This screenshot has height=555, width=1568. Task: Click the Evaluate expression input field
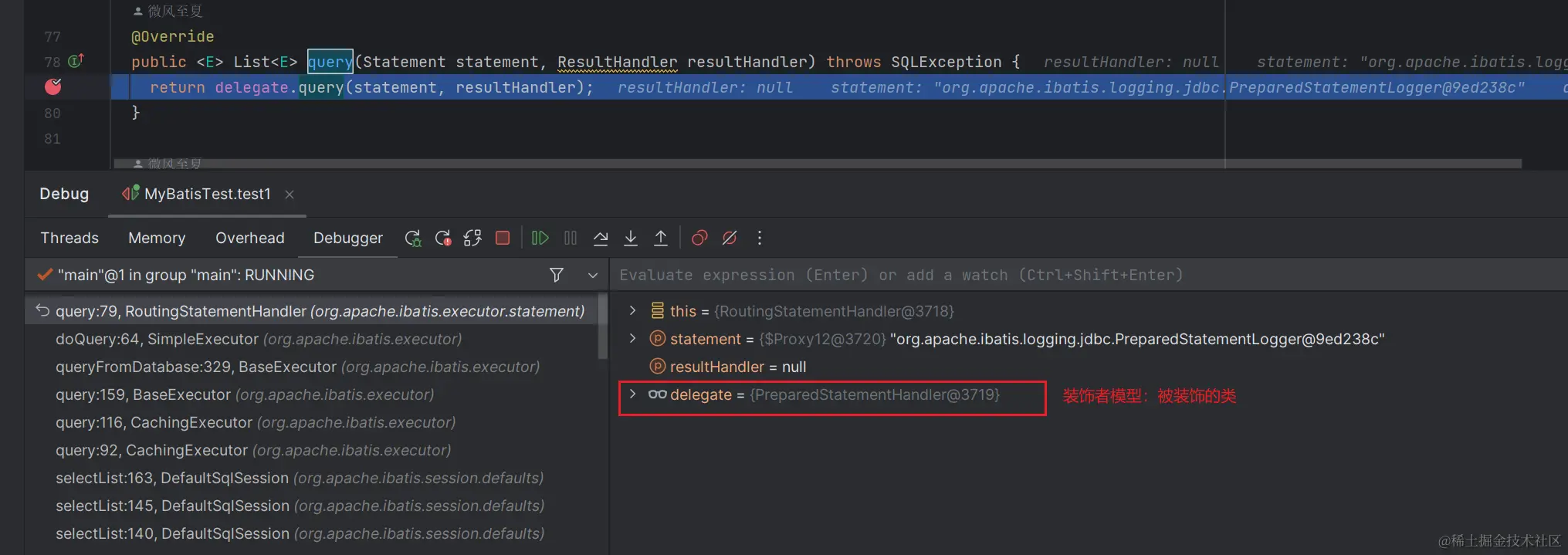1089,275
